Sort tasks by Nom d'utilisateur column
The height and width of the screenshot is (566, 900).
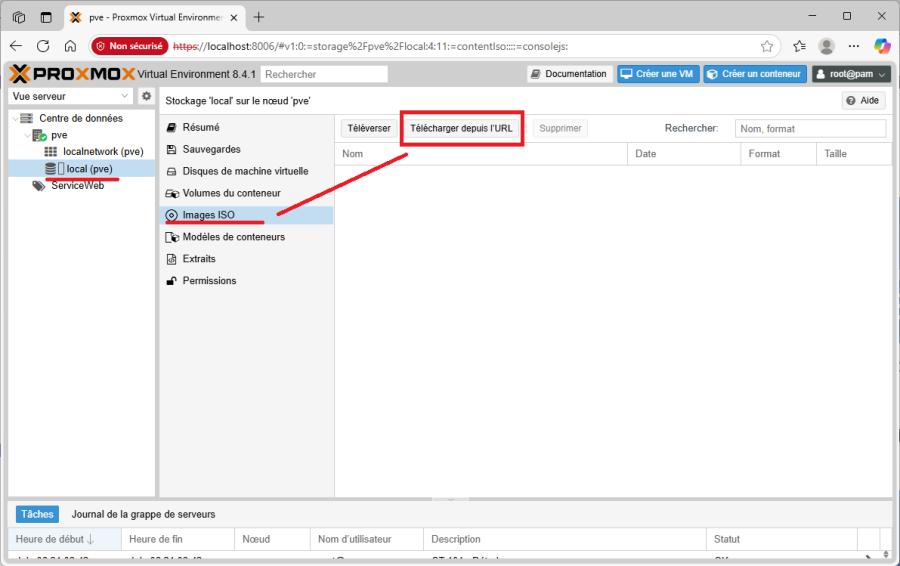[x=367, y=539]
